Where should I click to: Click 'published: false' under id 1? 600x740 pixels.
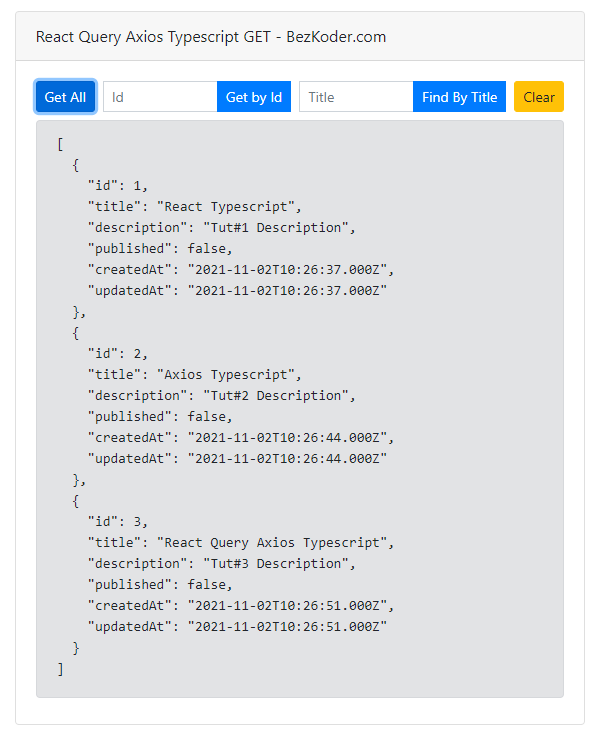pyautogui.click(x=160, y=249)
